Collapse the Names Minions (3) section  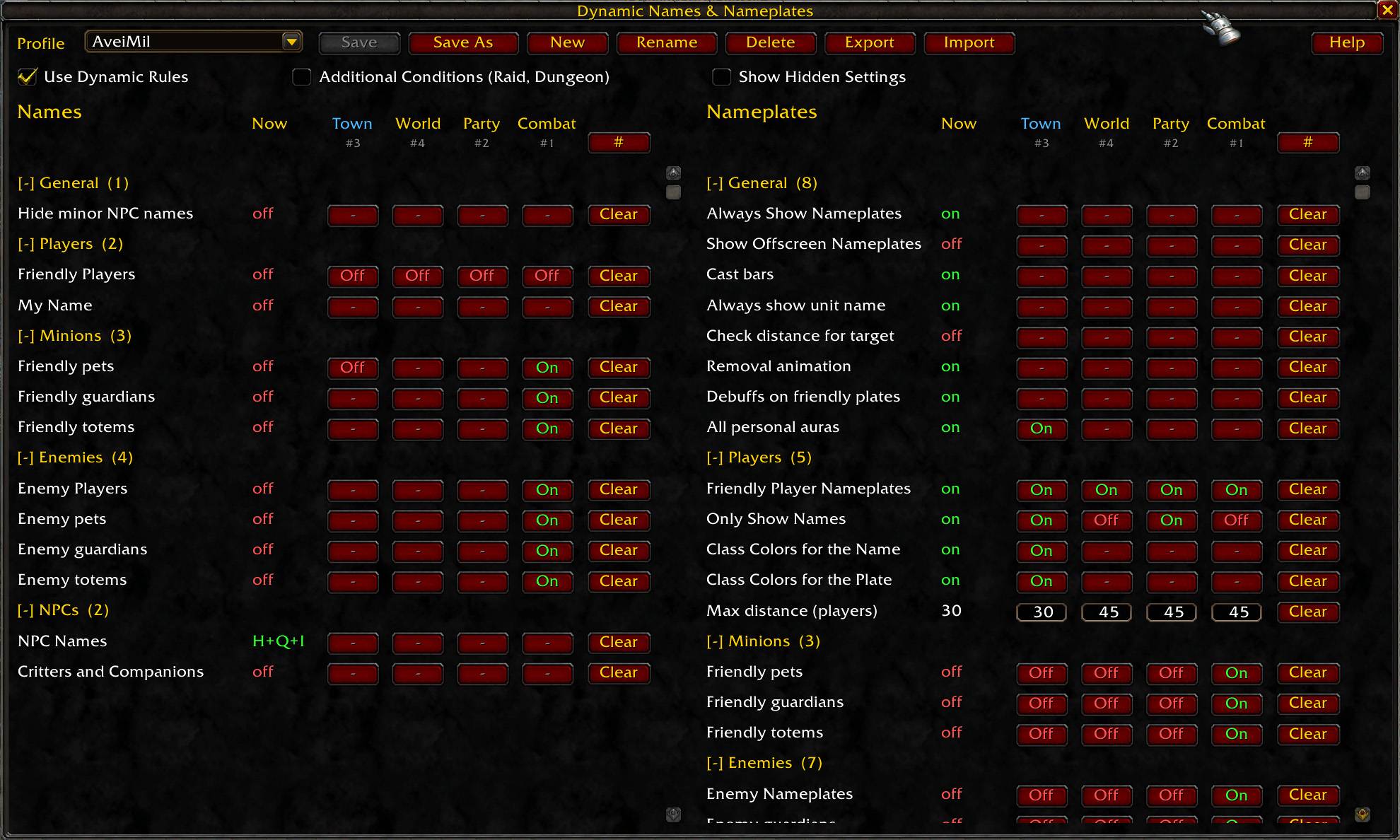[x=74, y=336]
